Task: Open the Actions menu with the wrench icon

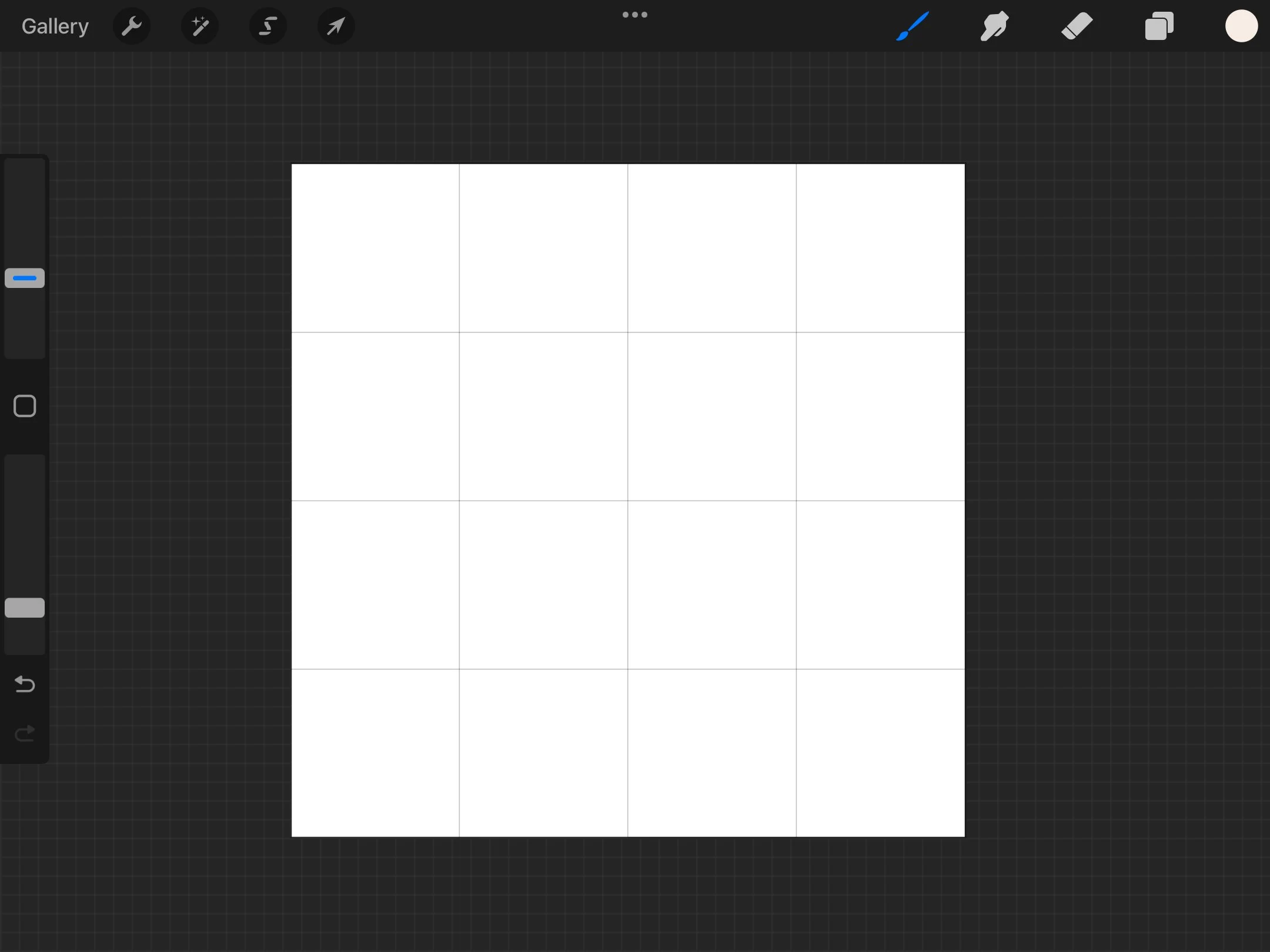Action: coord(132,25)
